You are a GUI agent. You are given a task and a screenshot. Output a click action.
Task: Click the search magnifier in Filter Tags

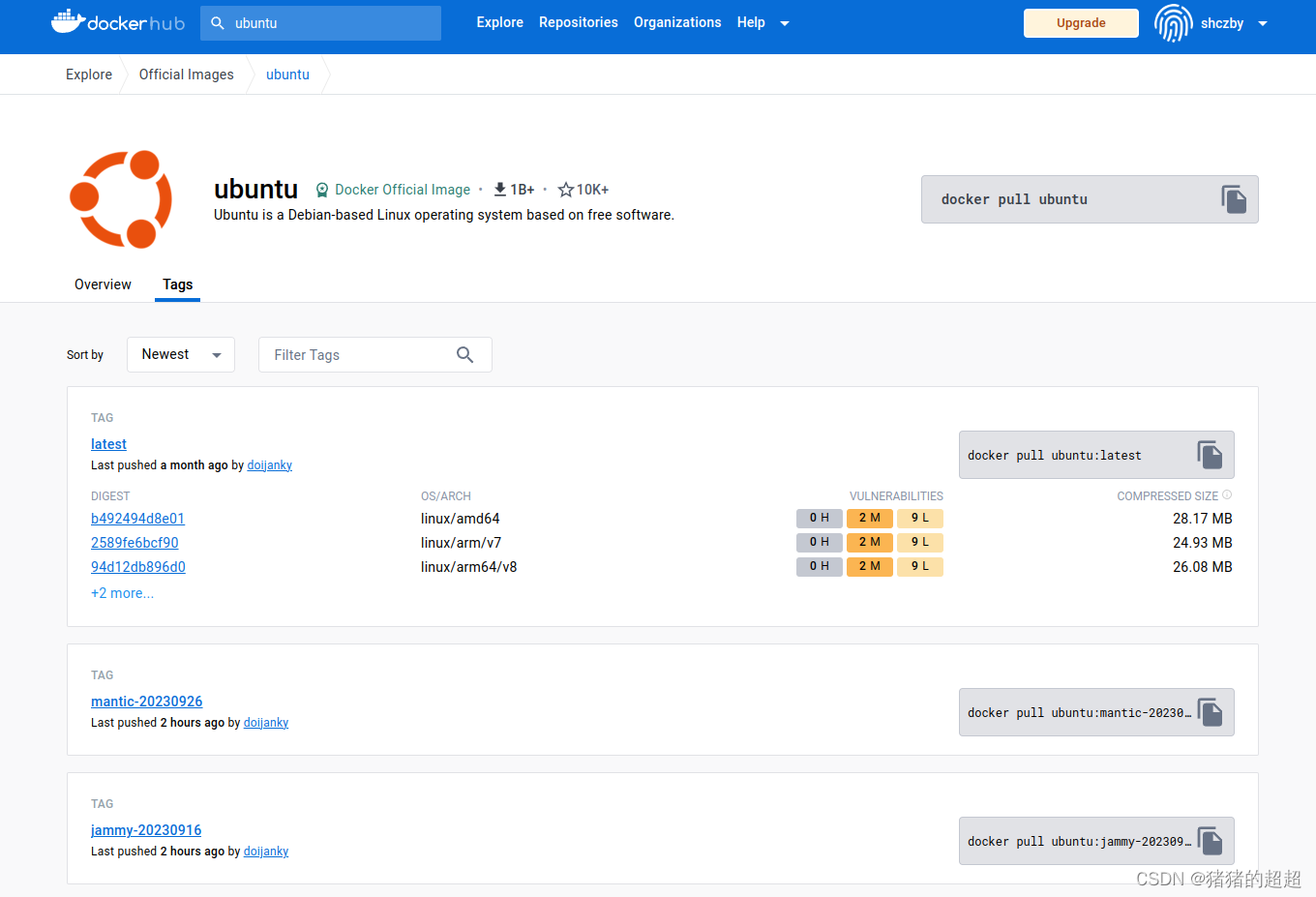click(x=465, y=354)
